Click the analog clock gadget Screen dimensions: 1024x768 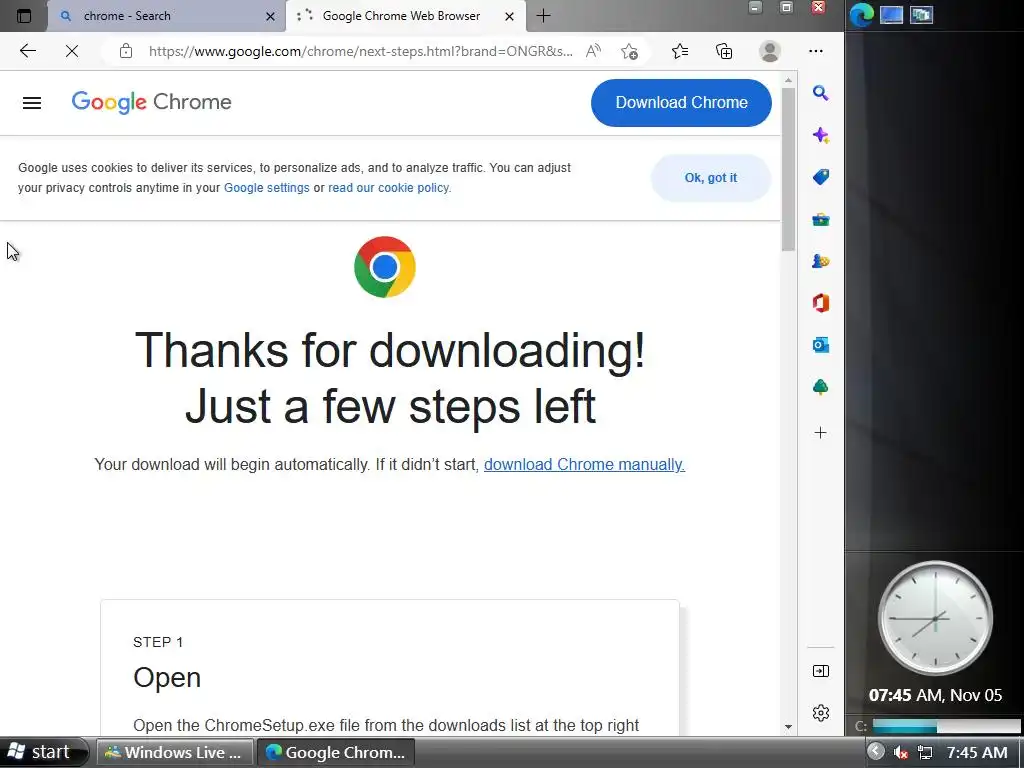[935, 618]
